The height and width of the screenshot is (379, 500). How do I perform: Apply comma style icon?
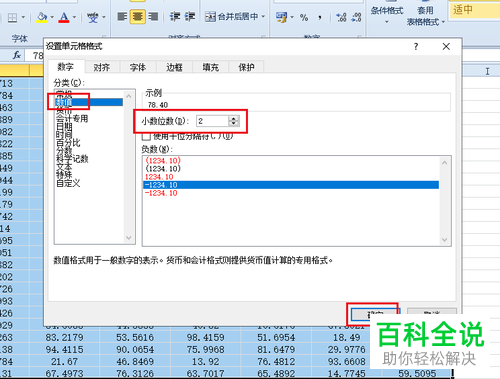320,17
